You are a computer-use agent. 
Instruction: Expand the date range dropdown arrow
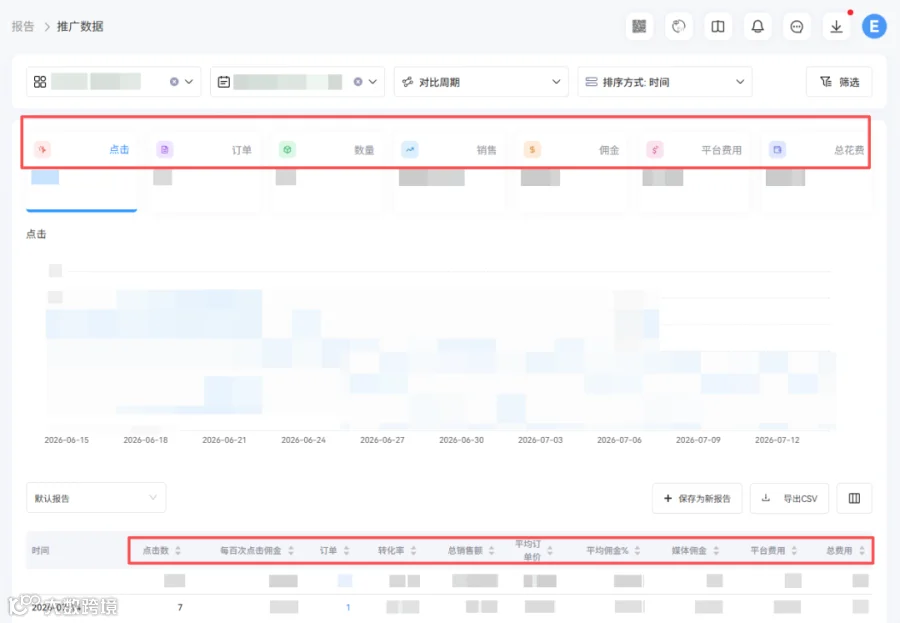click(x=373, y=82)
